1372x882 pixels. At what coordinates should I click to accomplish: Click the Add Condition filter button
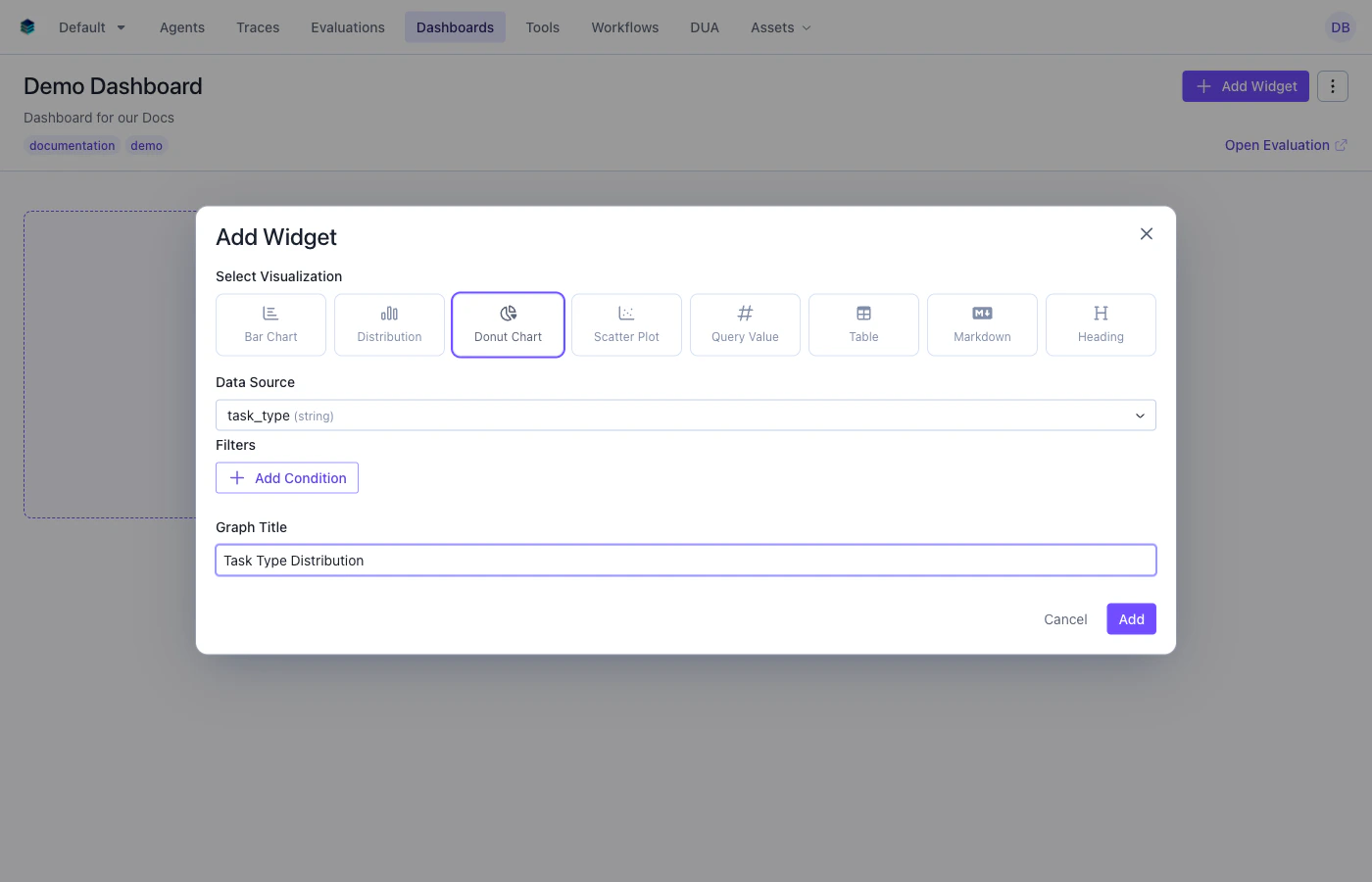(x=286, y=477)
